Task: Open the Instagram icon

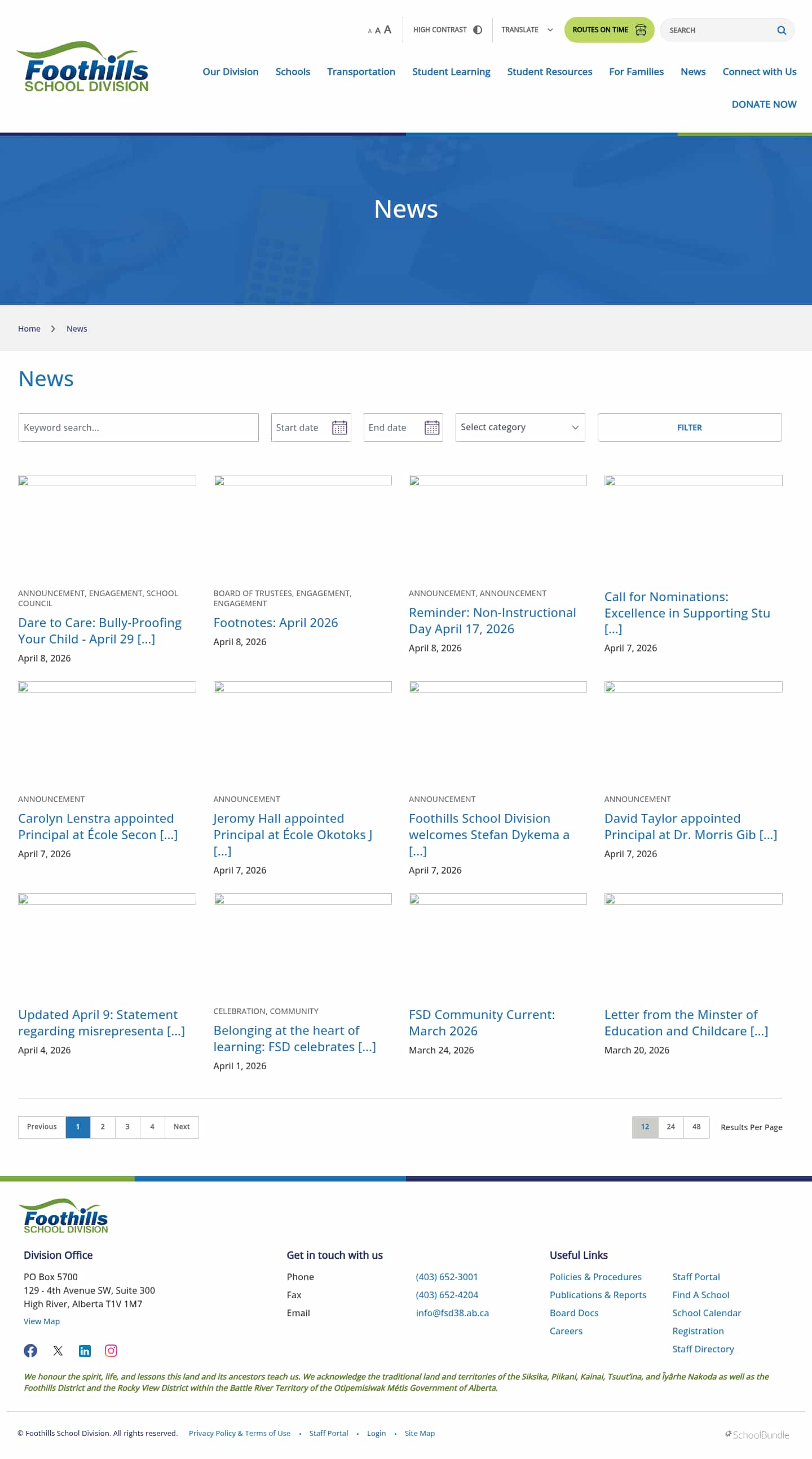Action: coord(111,1350)
